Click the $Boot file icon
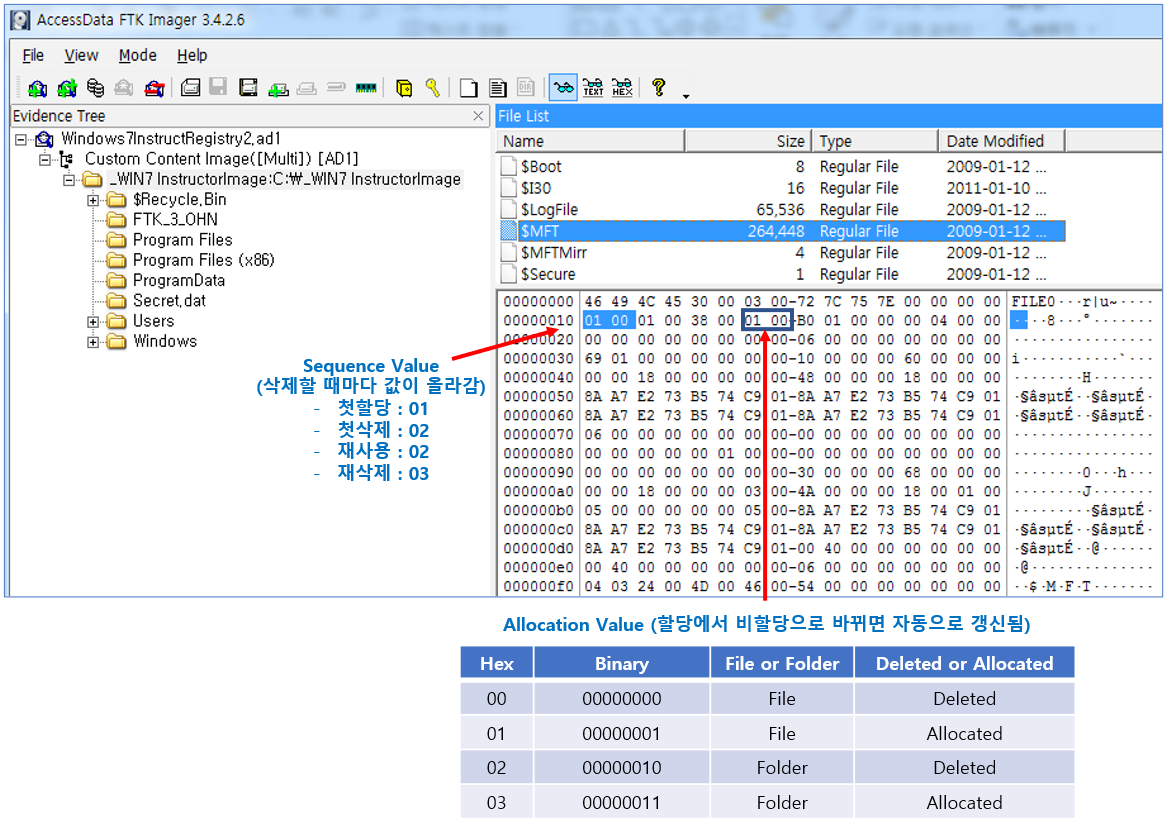The image size is (1166, 822). click(x=509, y=166)
